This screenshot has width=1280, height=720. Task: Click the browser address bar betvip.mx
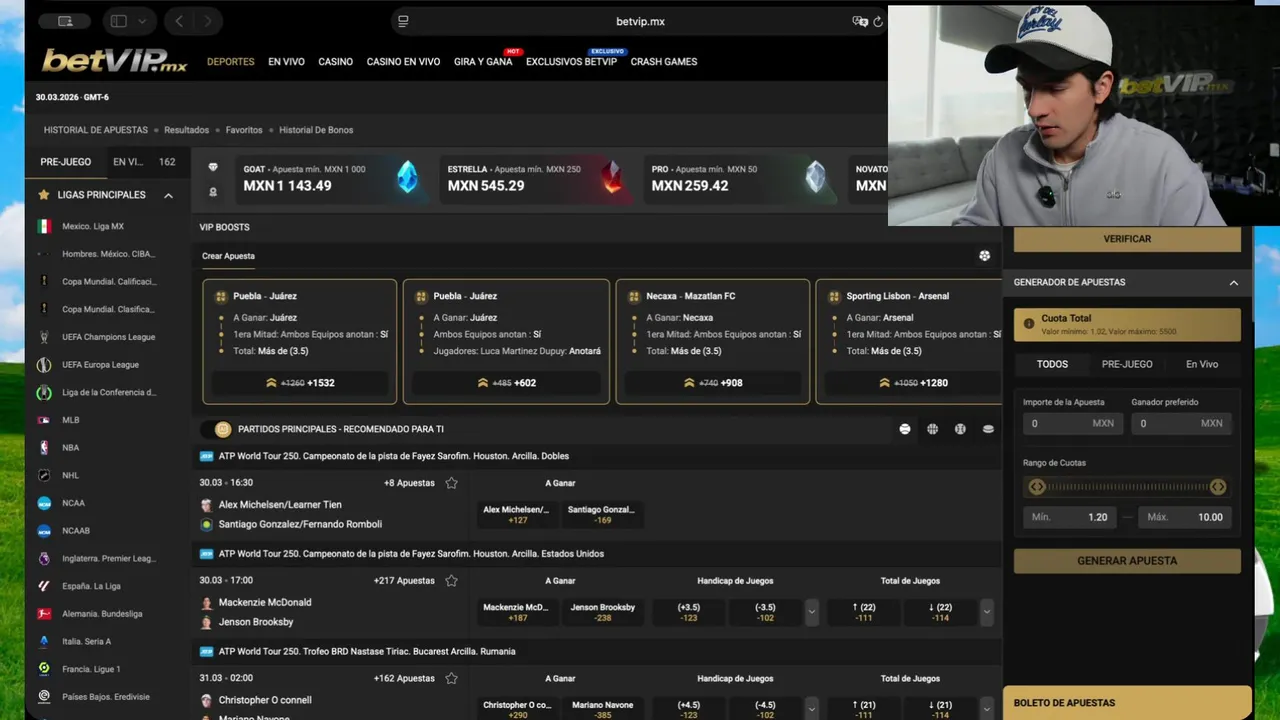pyautogui.click(x=640, y=21)
